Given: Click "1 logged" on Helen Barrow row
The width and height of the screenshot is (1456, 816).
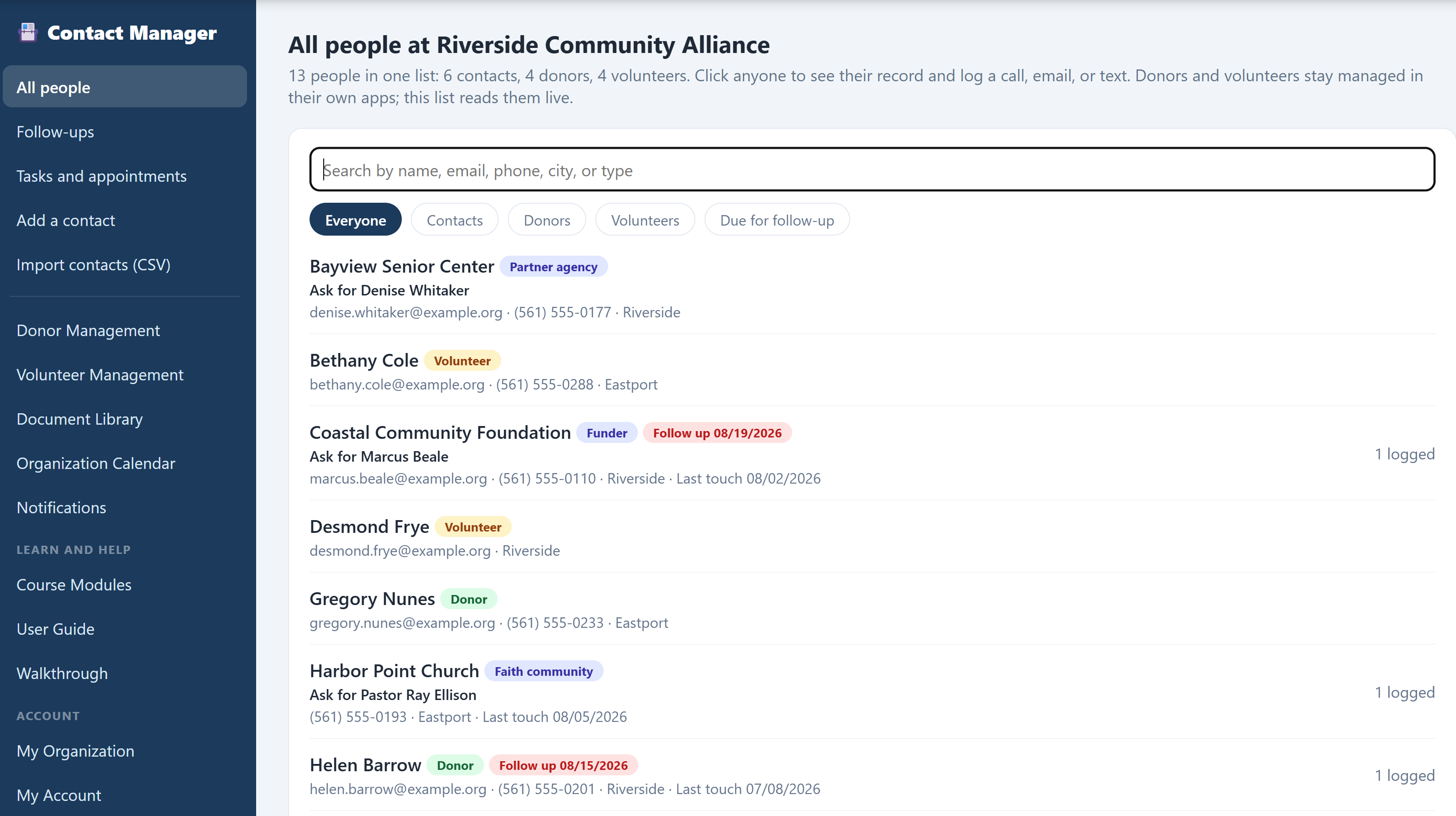Looking at the screenshot, I should [1404, 775].
